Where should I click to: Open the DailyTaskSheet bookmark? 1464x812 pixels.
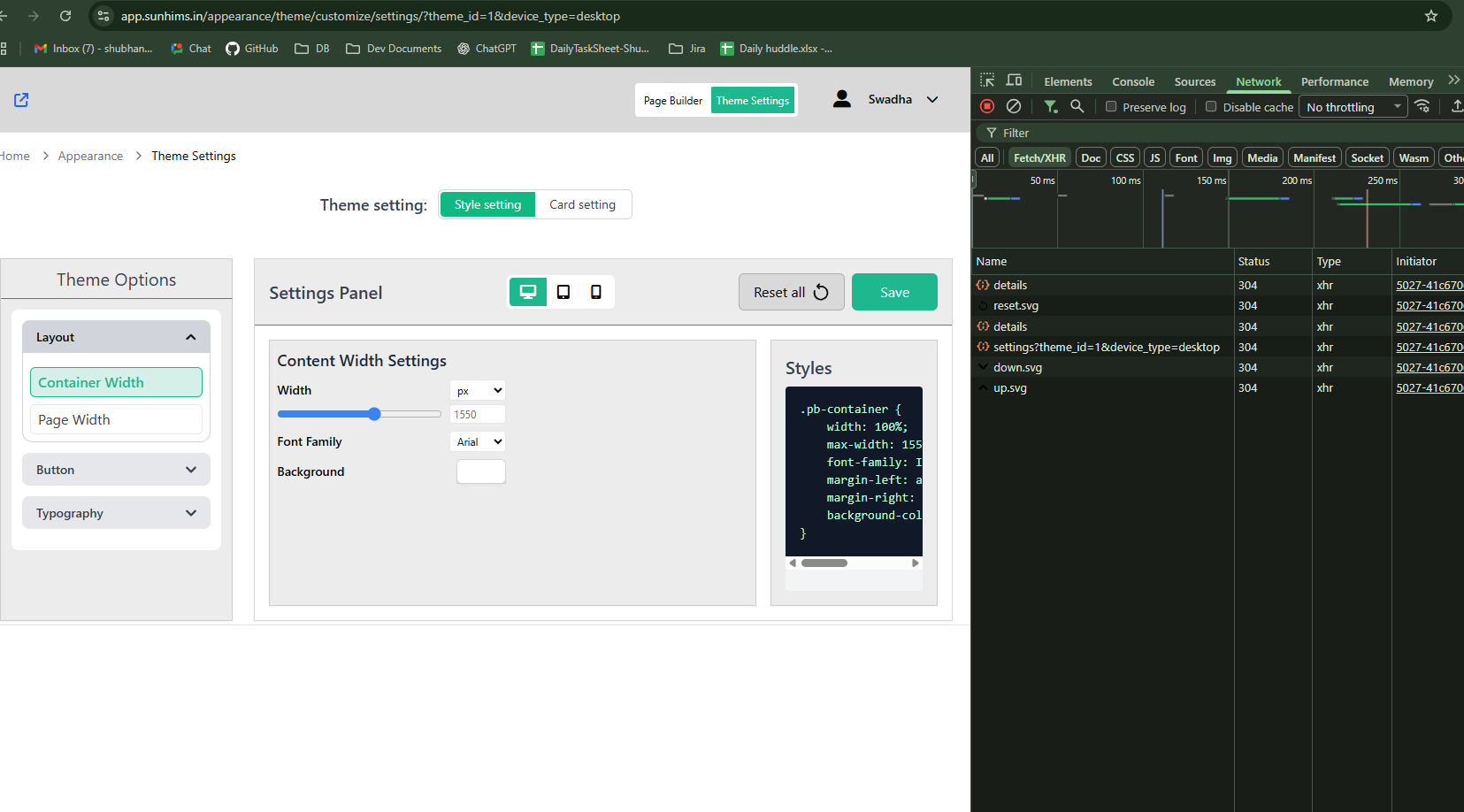[x=590, y=49]
